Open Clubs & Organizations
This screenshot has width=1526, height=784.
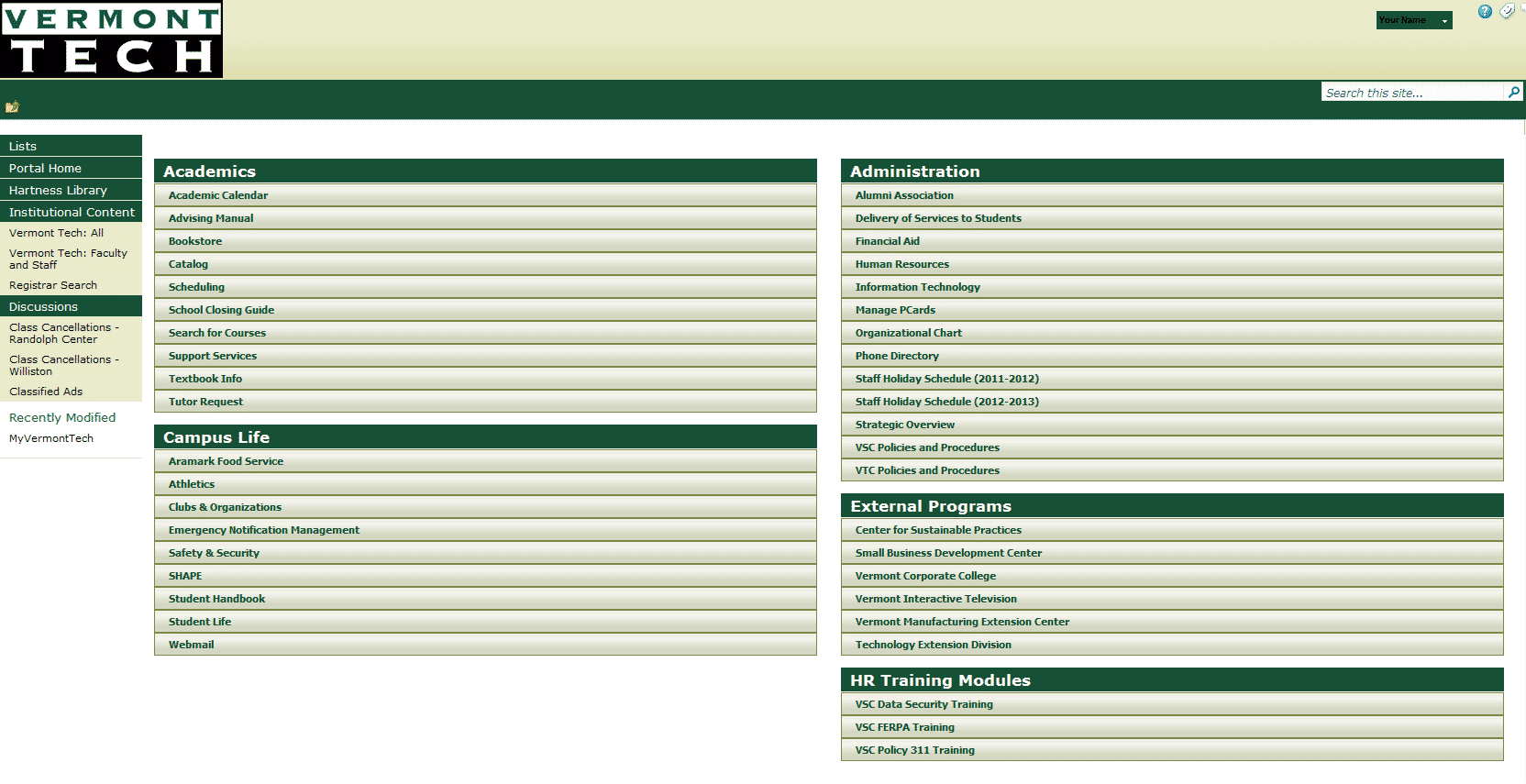(x=485, y=507)
